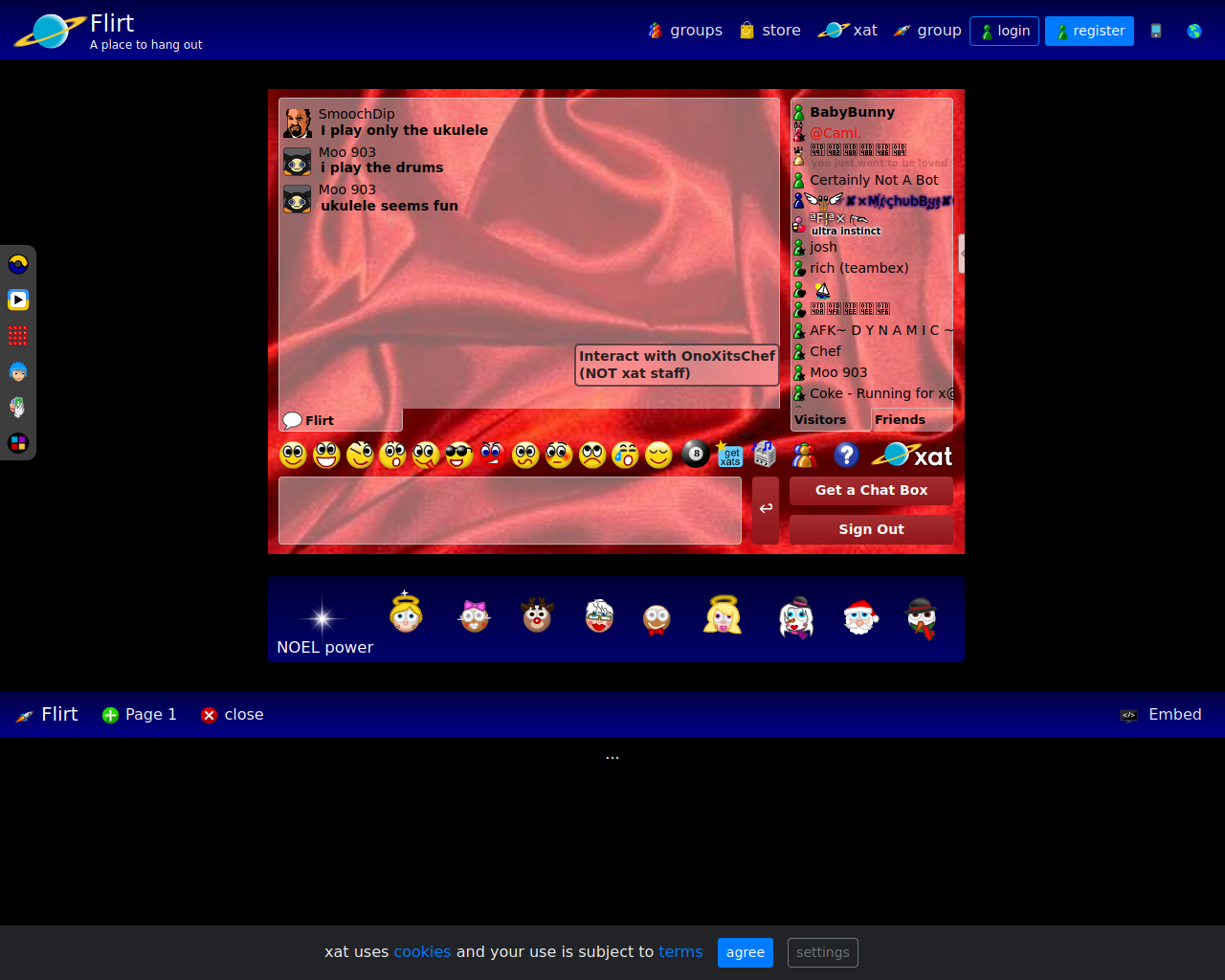Toggle the sound radio icon
Screen dimensions: 1225x980
[764, 455]
